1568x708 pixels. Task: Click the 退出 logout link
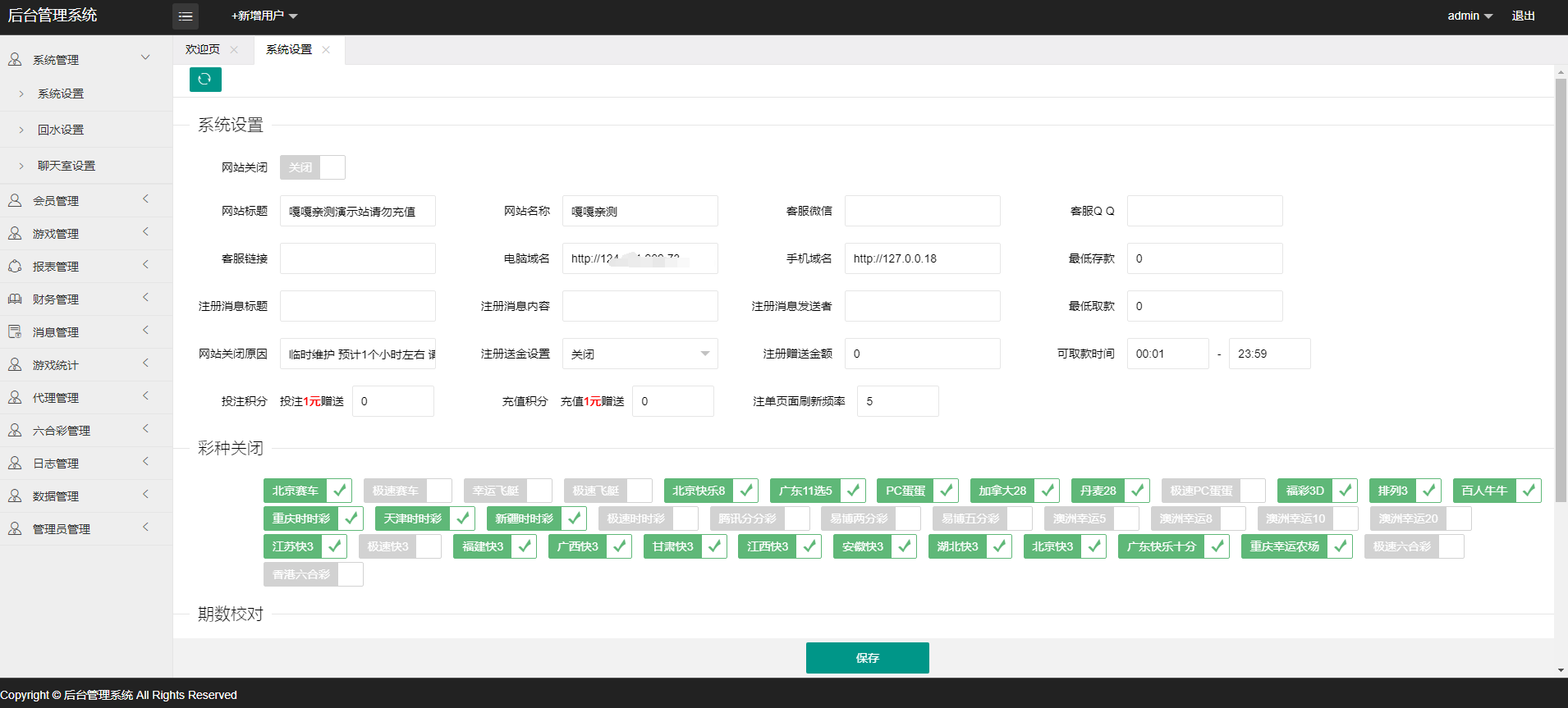(1523, 16)
